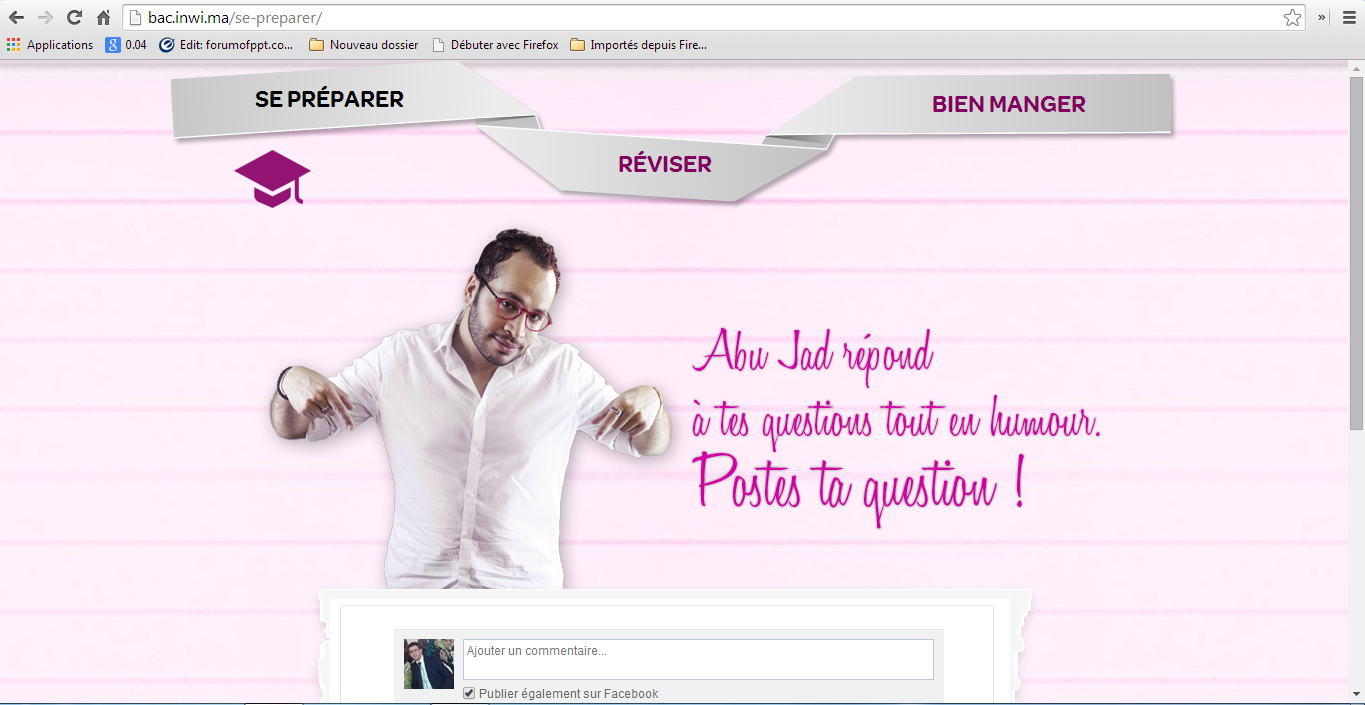This screenshot has height=705, width=1365.
Task: Open the Nouveau dossier bookmark folder
Action: [364, 45]
